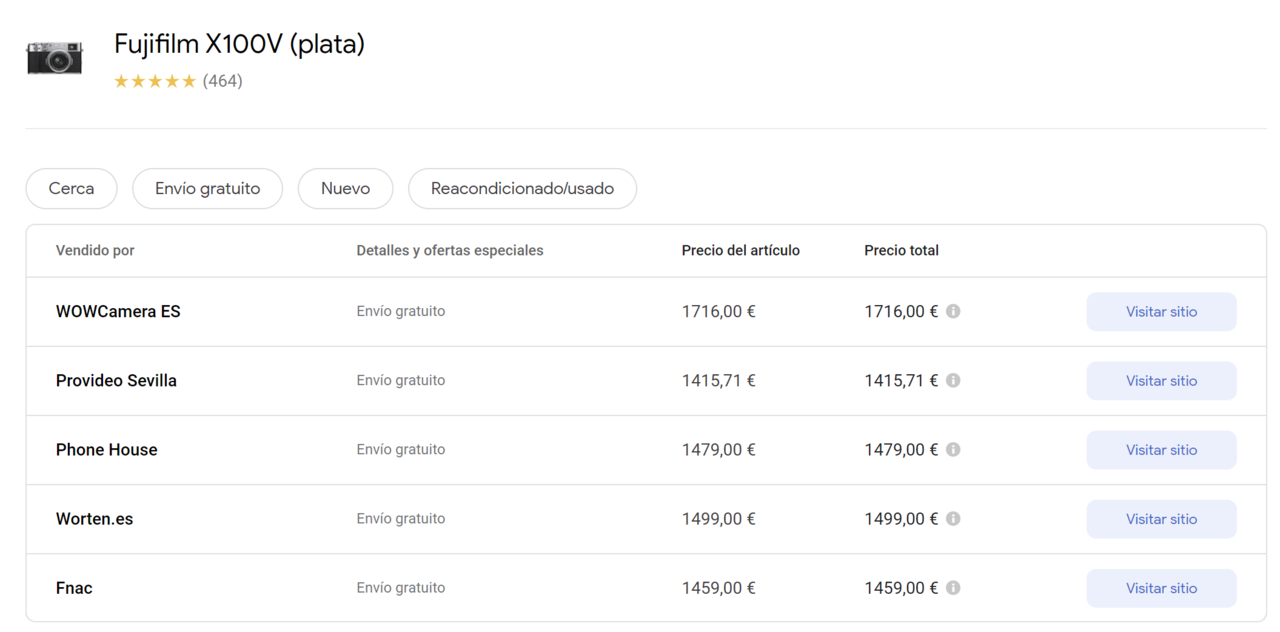Click Worten.es item price 1499,00 €
Screen dimensions: 1280x632
(719, 518)
